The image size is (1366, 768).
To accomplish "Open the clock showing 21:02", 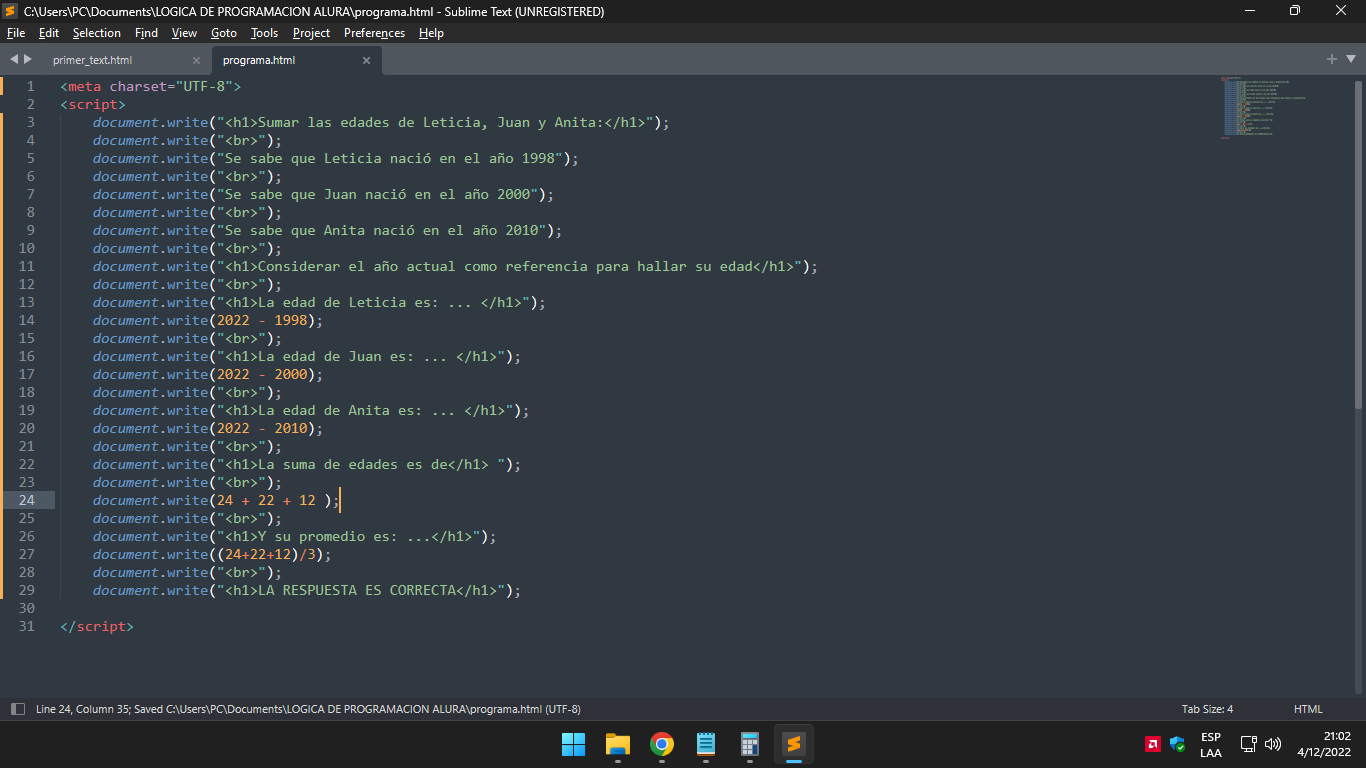I will (x=1324, y=744).
